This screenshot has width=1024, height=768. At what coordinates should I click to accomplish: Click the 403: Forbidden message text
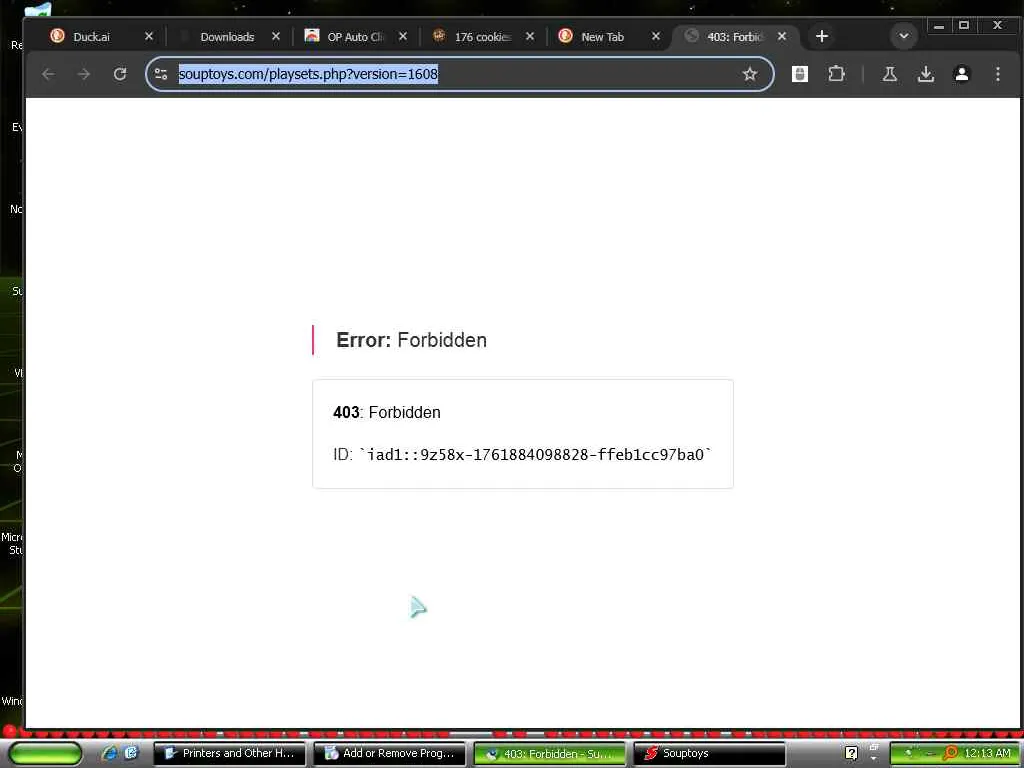[387, 413]
